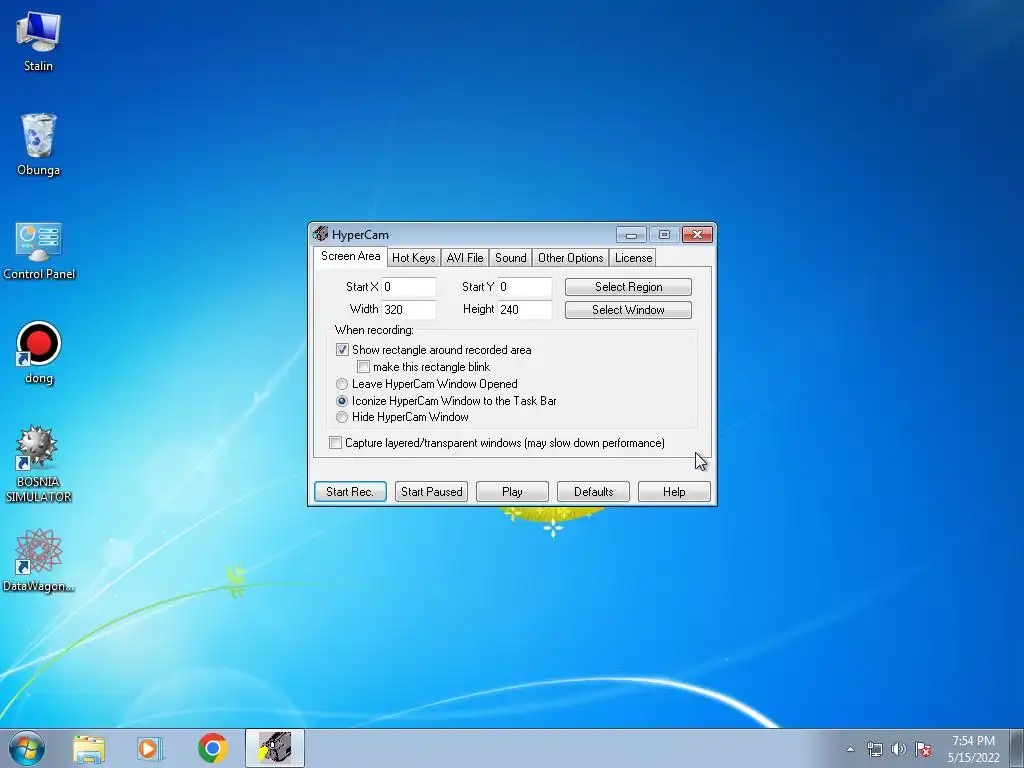Open the volume speaker tray icon
The image size is (1024, 768).
click(x=899, y=749)
